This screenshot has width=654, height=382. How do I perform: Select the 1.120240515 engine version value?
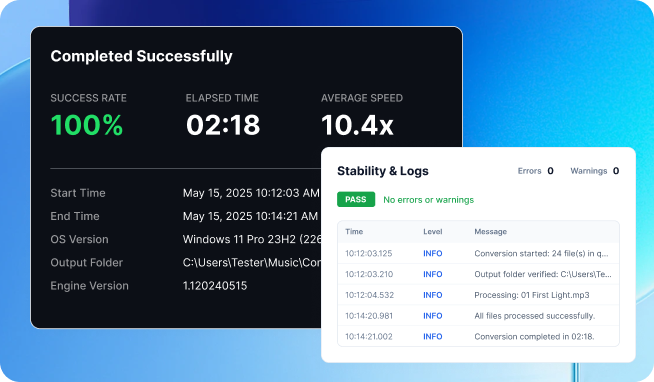point(215,286)
